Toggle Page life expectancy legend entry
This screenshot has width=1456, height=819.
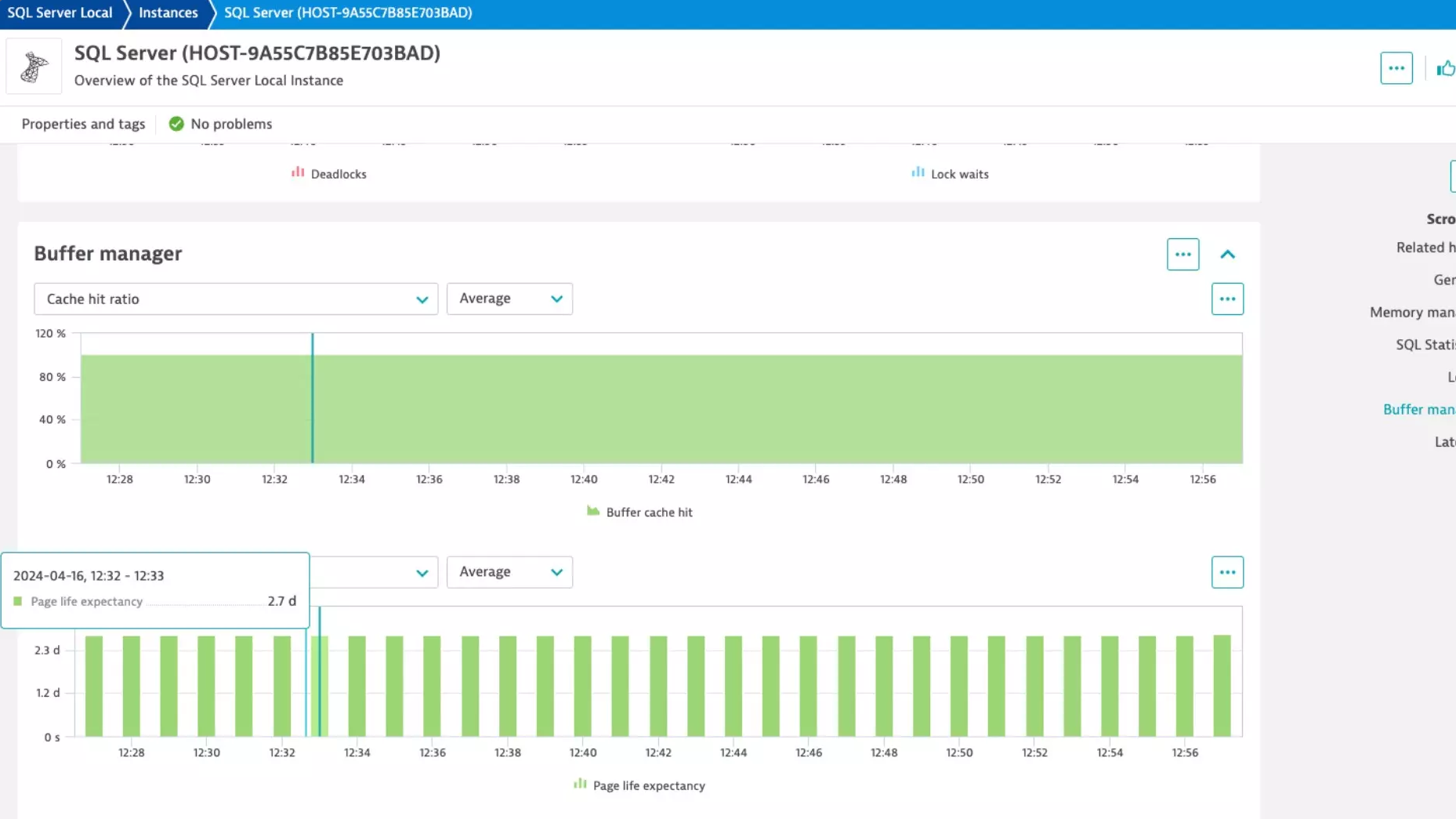(x=639, y=785)
